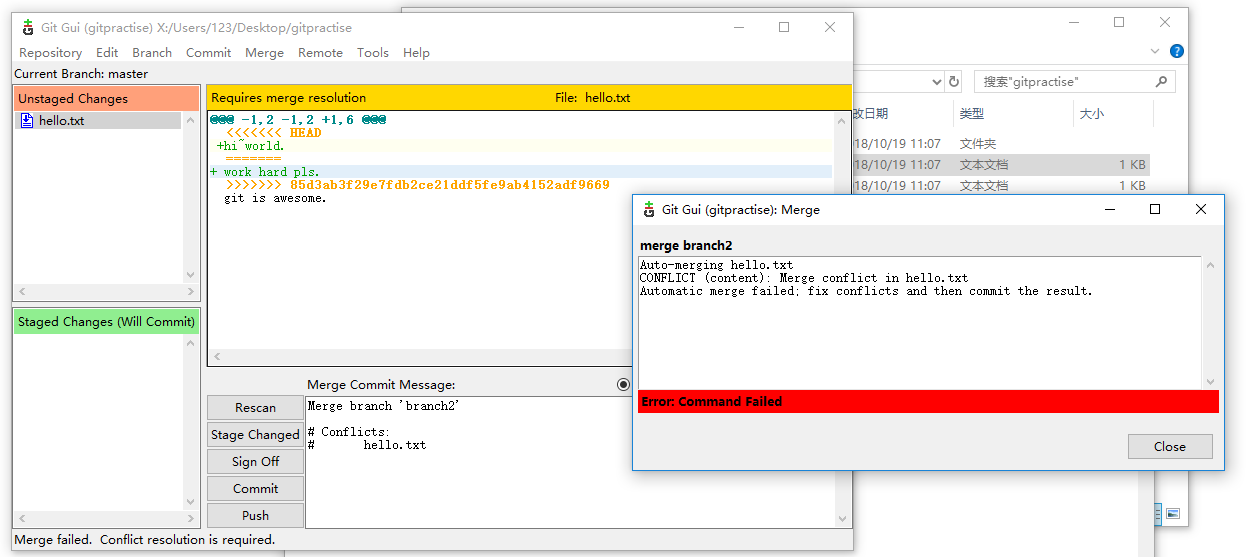1249x557 pixels.
Task: Click Close in the Merge dialog
Action: 1170,446
